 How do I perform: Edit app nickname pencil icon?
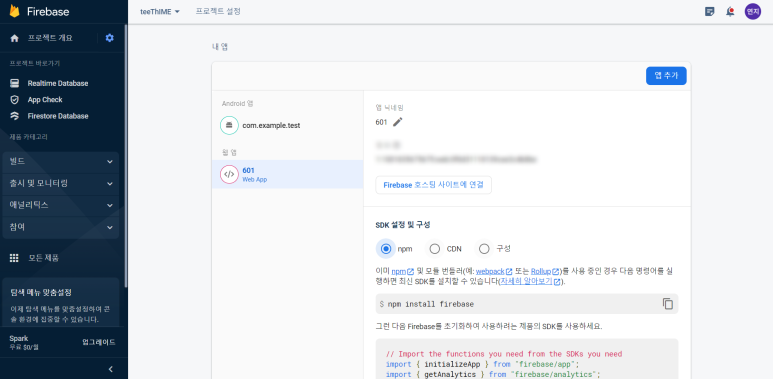(x=398, y=122)
